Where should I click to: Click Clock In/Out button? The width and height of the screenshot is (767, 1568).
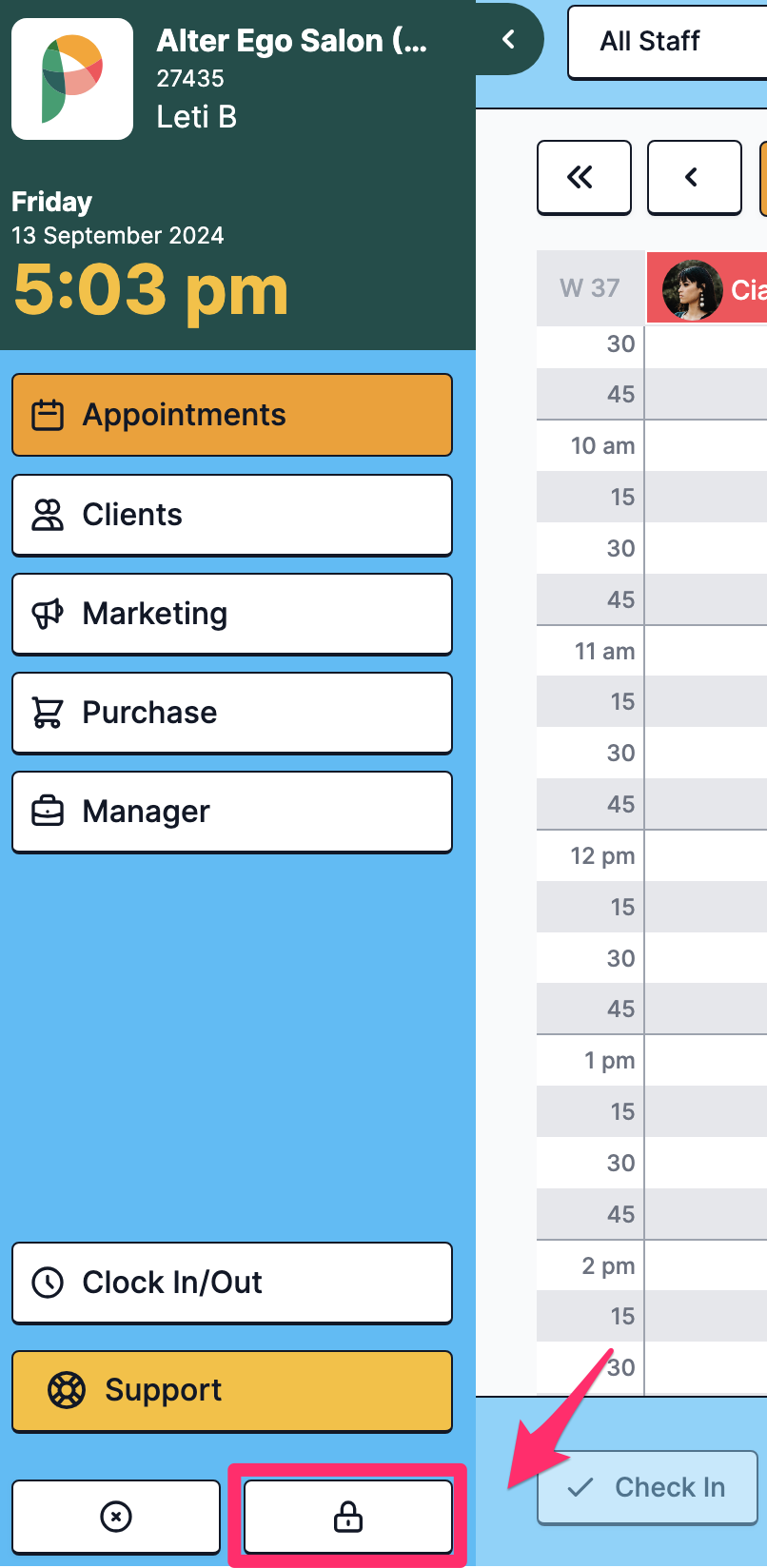tap(232, 1283)
